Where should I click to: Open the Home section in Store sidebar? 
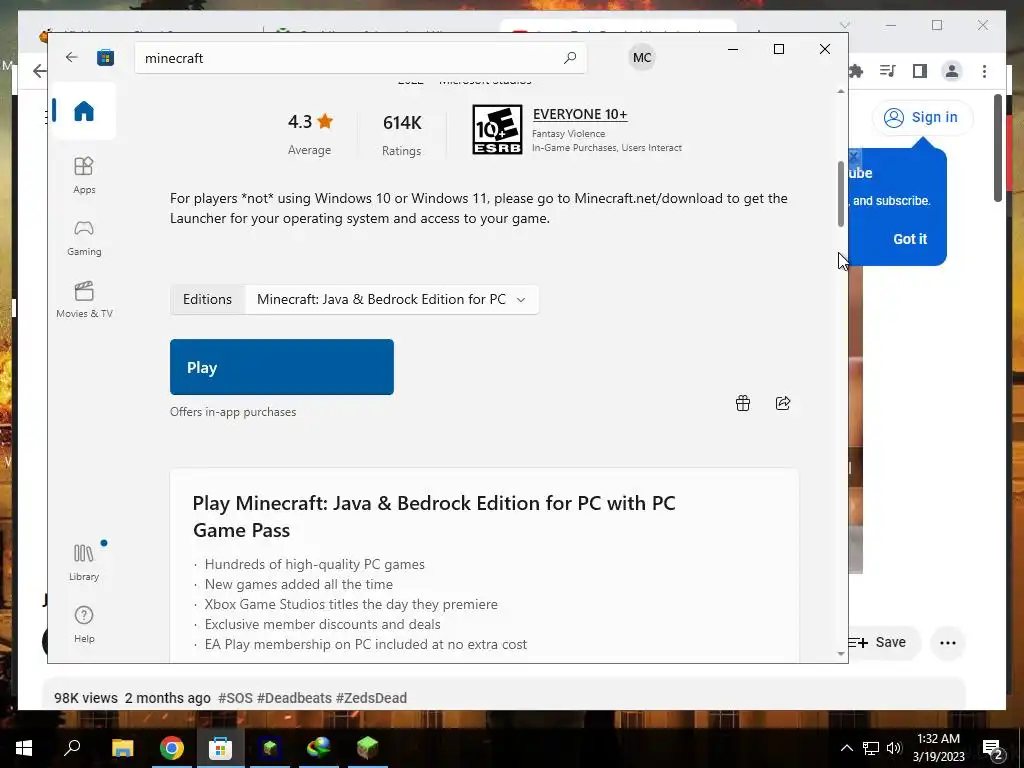point(84,111)
